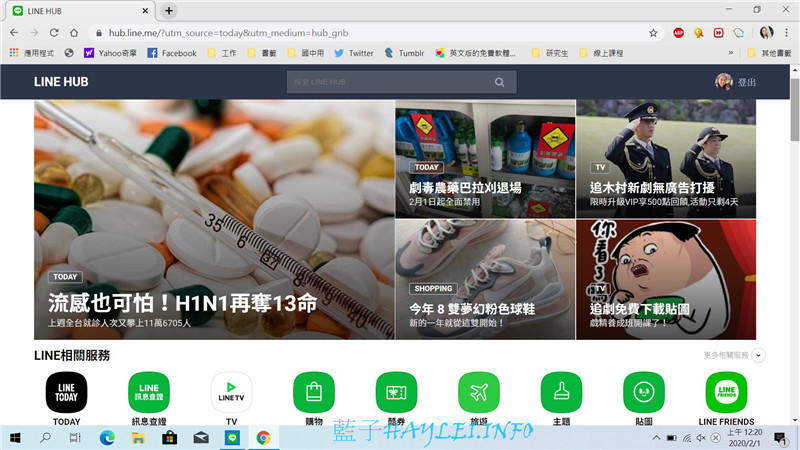800x450 pixels.
Task: Select the LINE HUB browser tab
Action: click(82, 11)
